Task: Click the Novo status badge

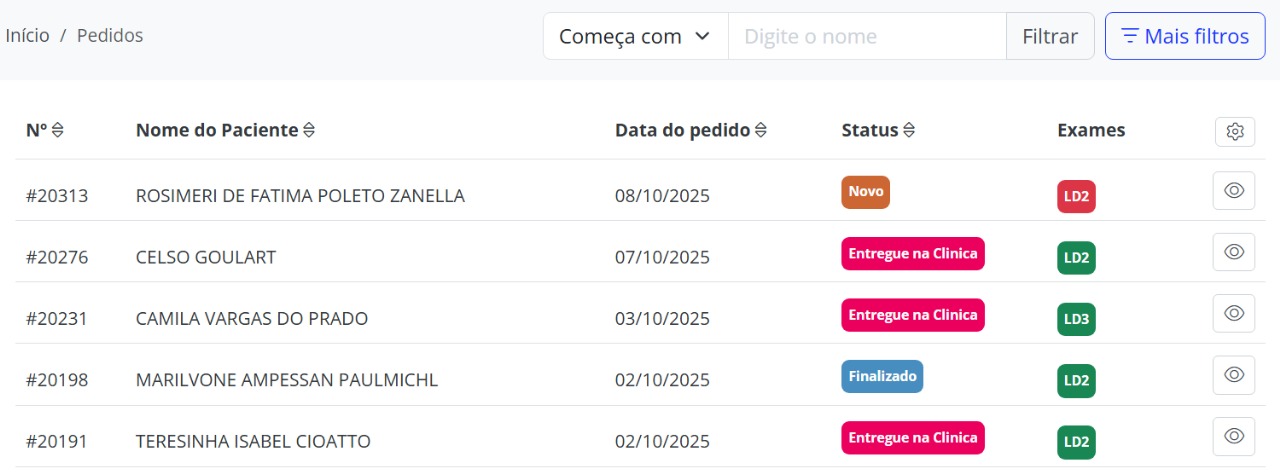Action: (x=865, y=192)
